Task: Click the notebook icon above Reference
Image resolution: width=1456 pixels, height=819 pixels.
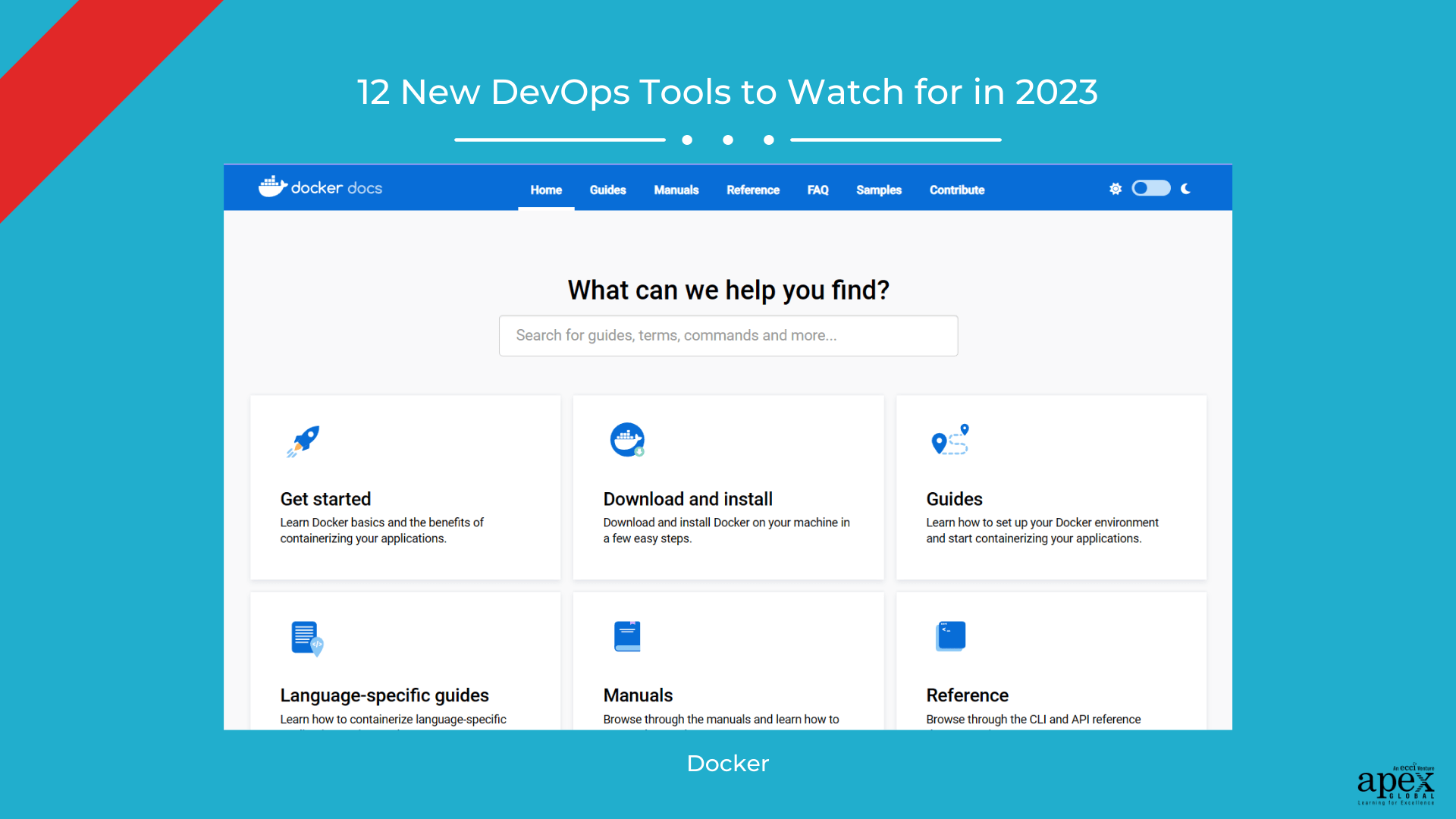Action: (x=950, y=636)
